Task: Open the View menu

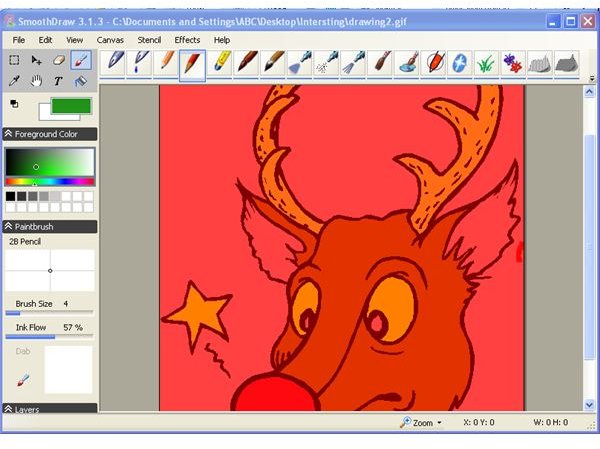Action: pos(74,40)
